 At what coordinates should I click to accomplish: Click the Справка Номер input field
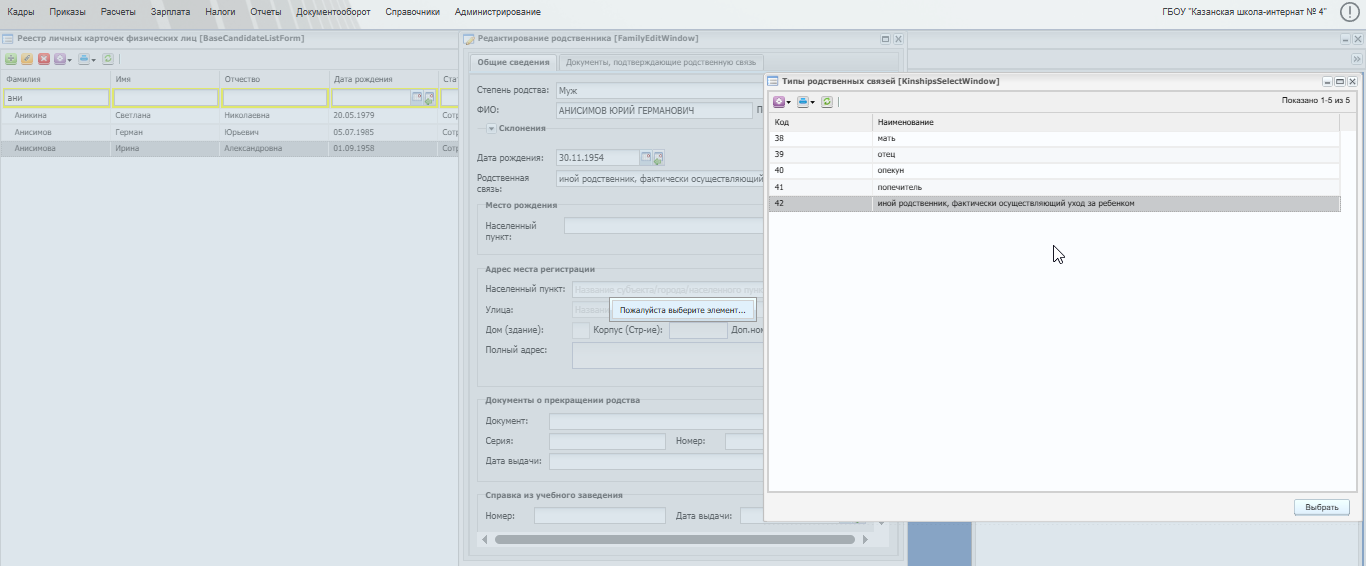[599, 516]
